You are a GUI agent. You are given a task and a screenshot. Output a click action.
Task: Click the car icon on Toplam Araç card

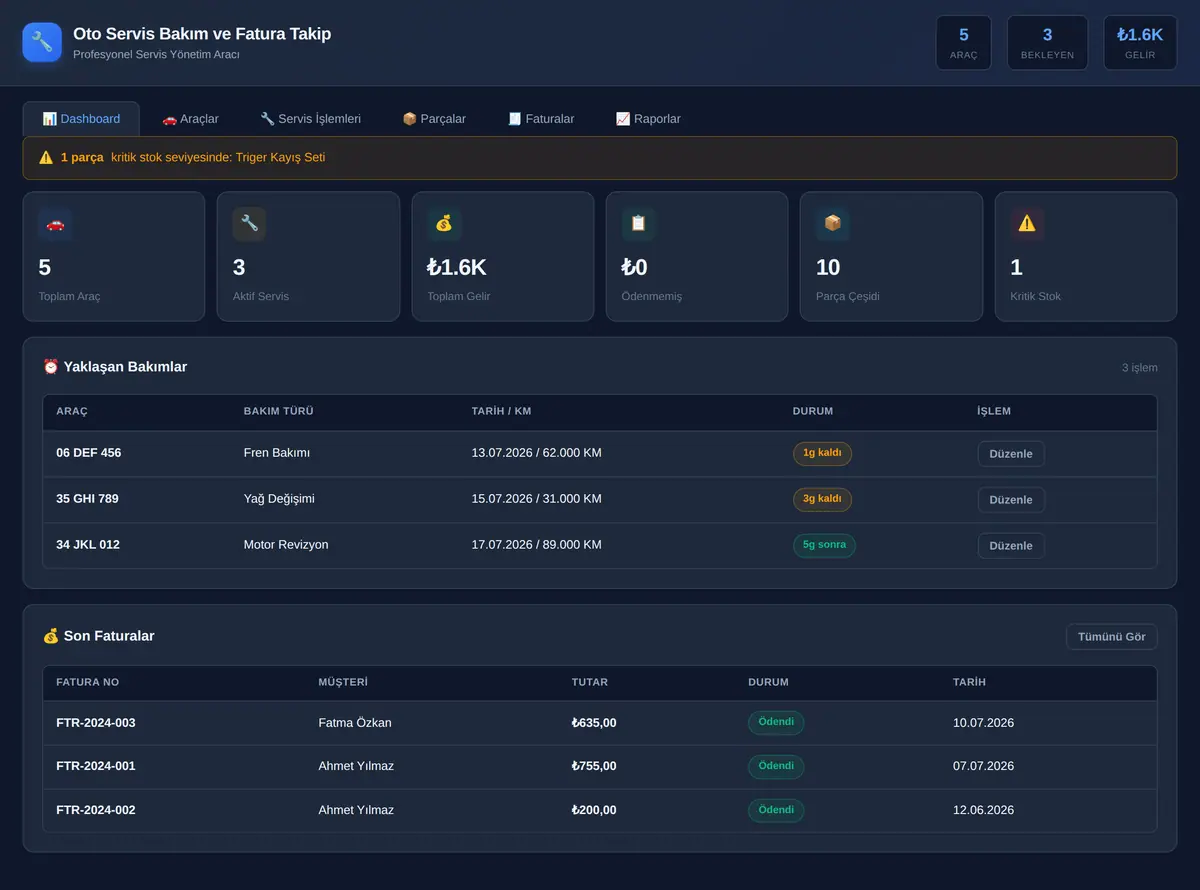coord(55,224)
